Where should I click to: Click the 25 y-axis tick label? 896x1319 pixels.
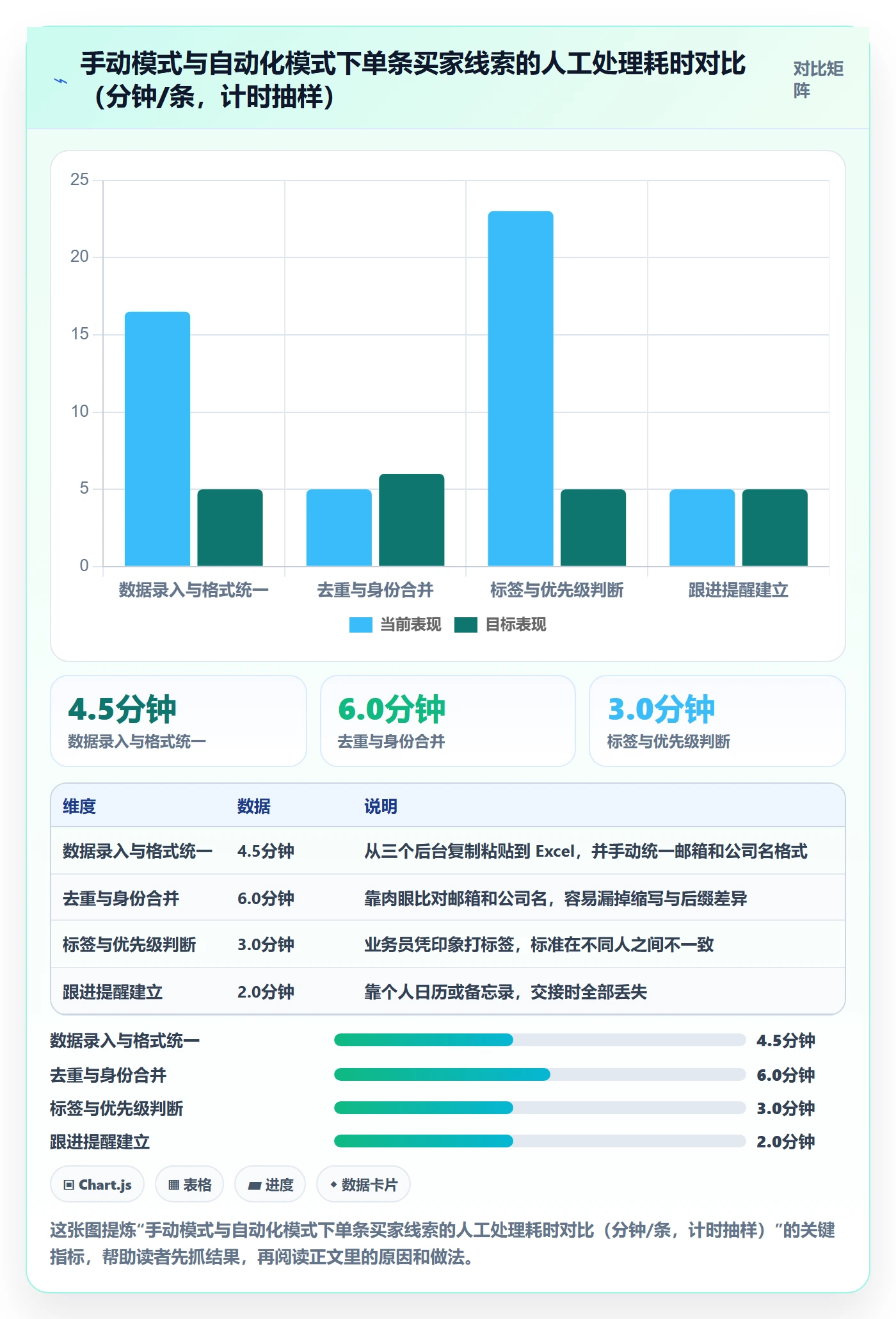point(79,179)
